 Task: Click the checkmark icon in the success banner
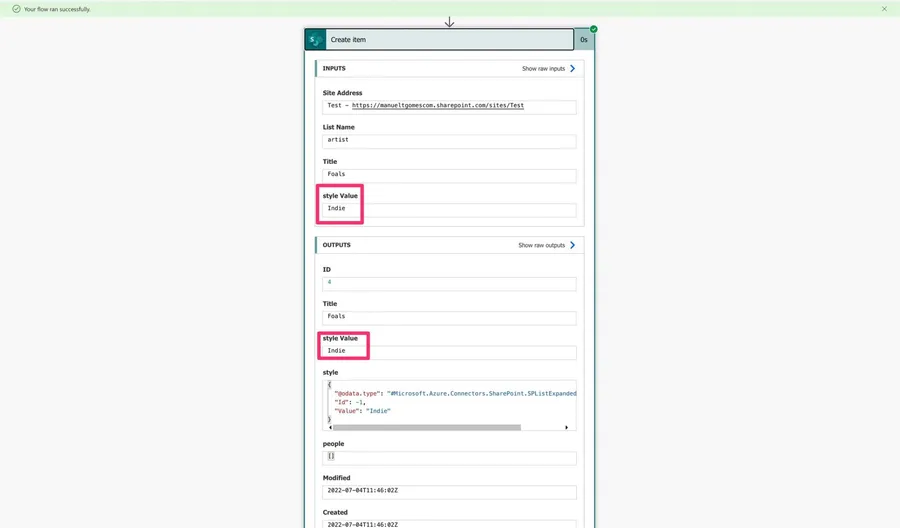[x=16, y=8]
